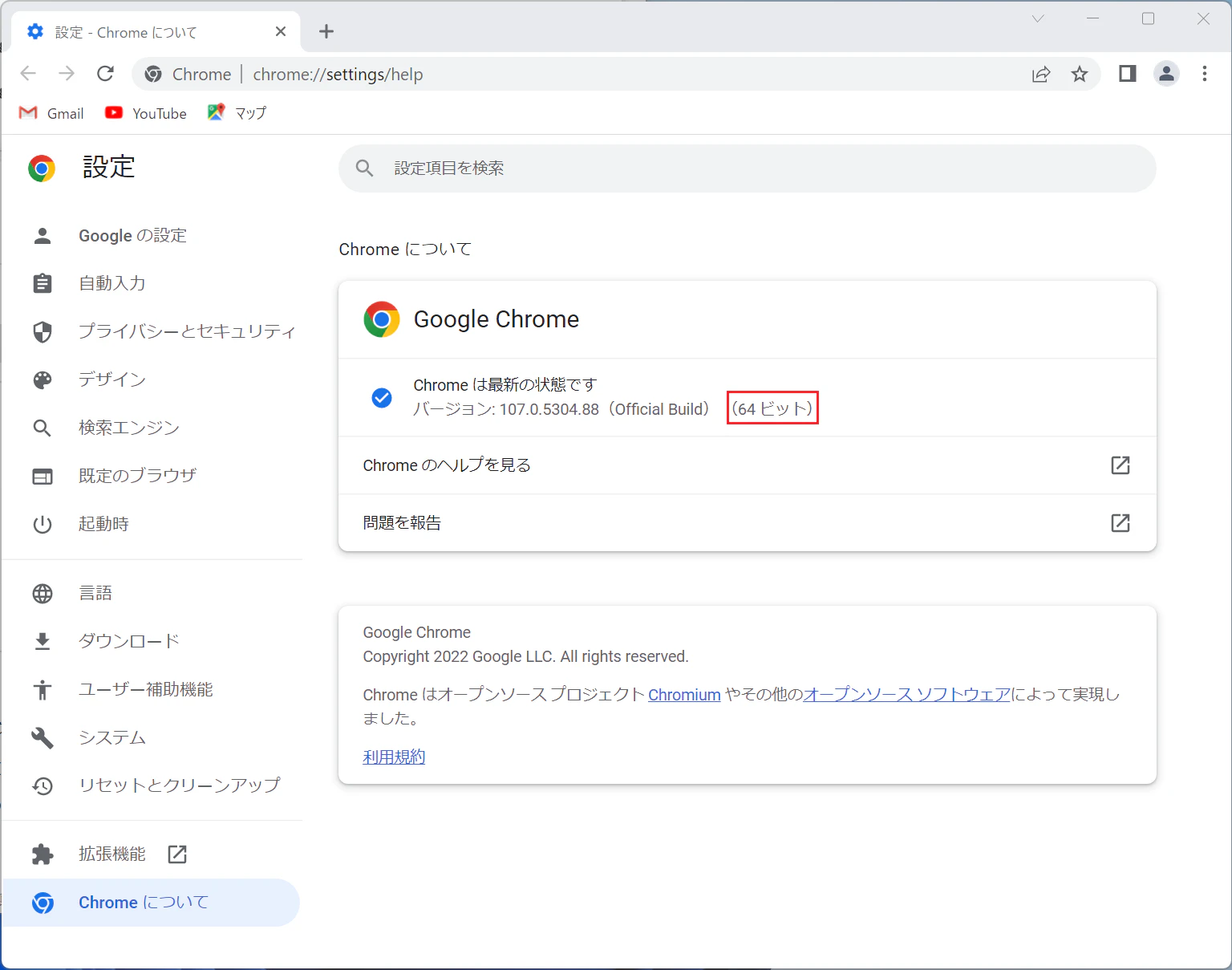Click the restore icon for リセットとクリーンアップ
The height and width of the screenshot is (970, 1232).
[x=43, y=785]
